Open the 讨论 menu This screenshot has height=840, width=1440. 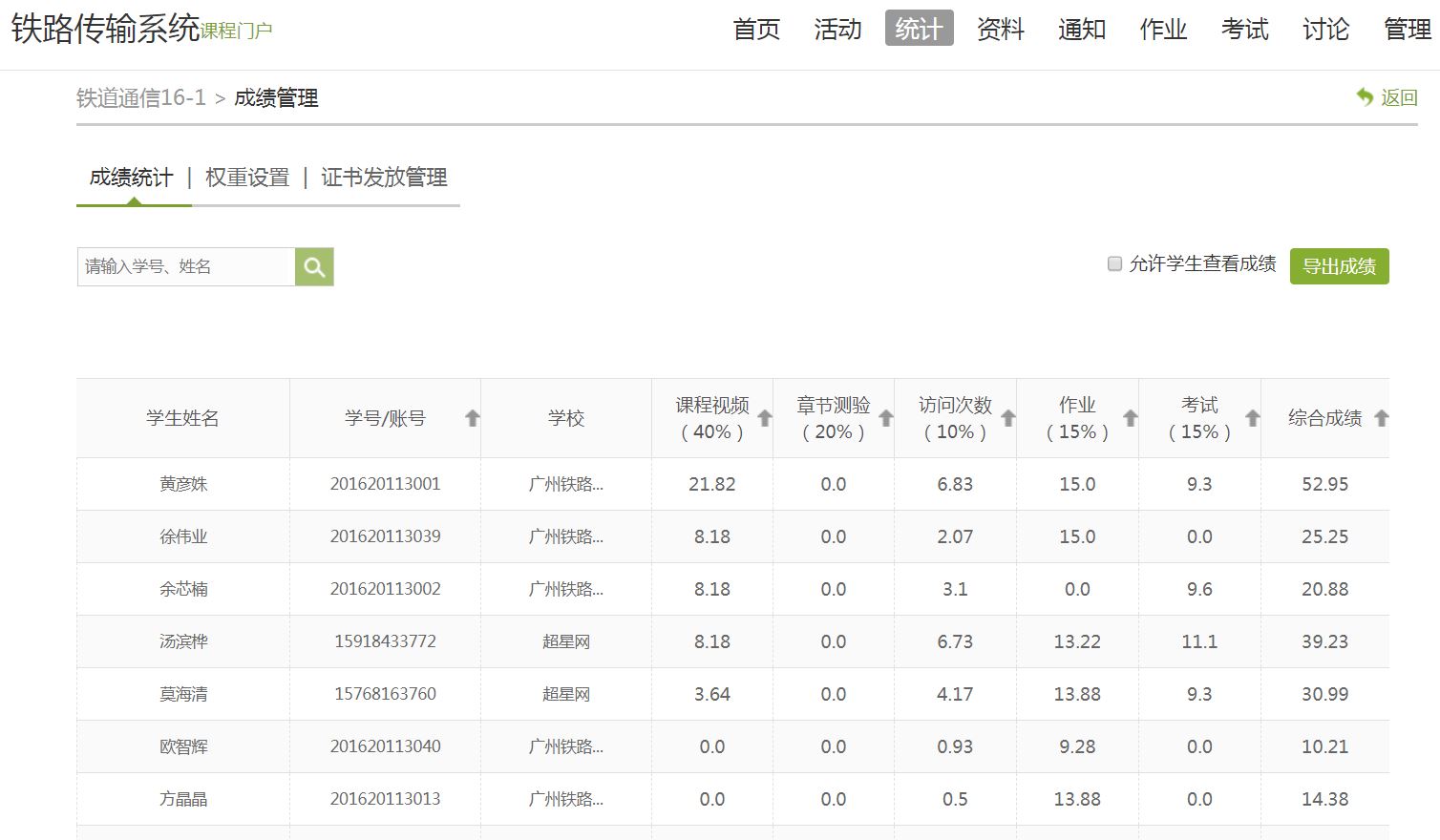[1325, 29]
